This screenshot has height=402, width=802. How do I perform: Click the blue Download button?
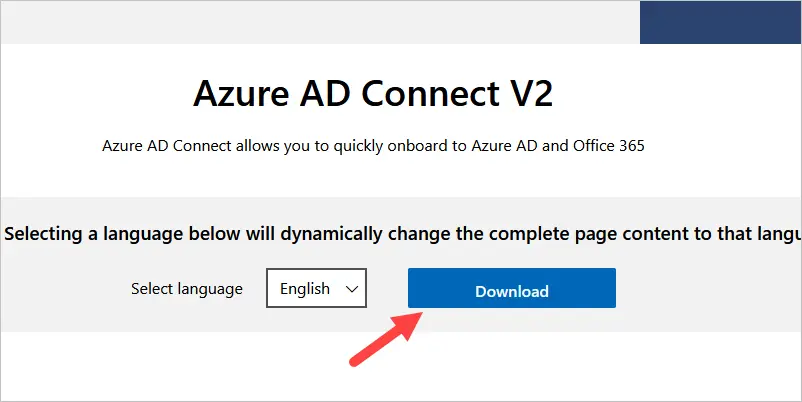511,288
